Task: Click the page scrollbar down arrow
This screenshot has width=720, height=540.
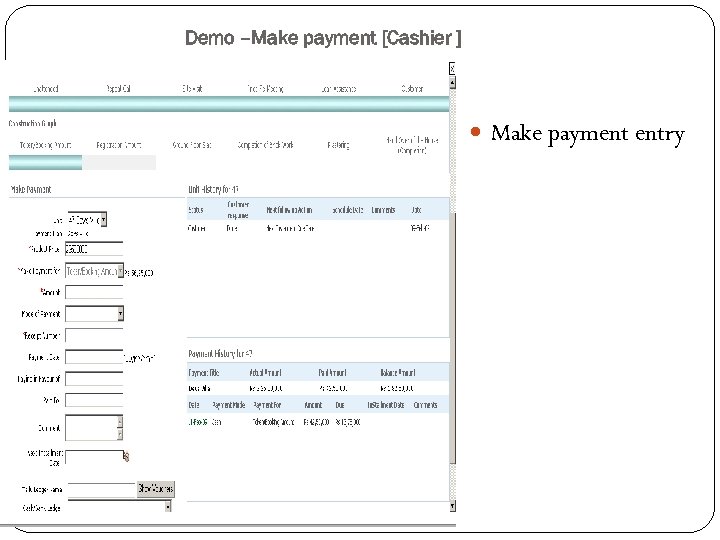Action: tap(452, 506)
